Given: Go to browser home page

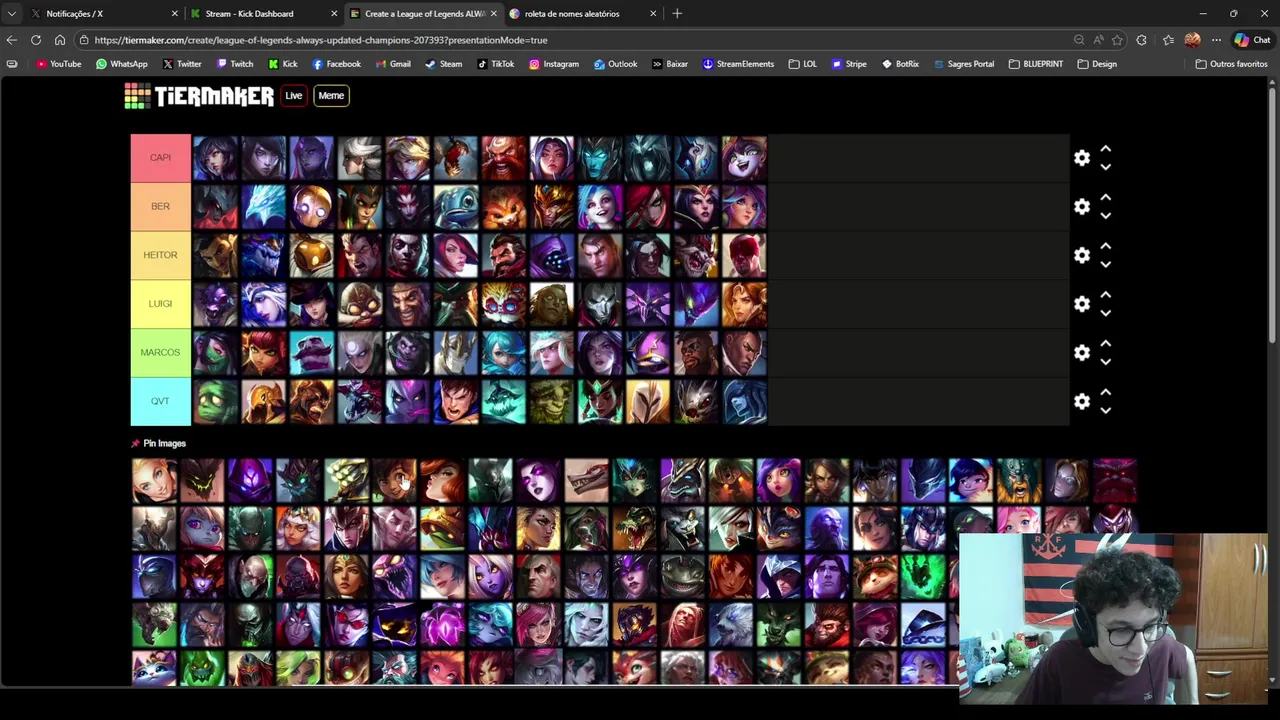Looking at the screenshot, I should click(60, 40).
